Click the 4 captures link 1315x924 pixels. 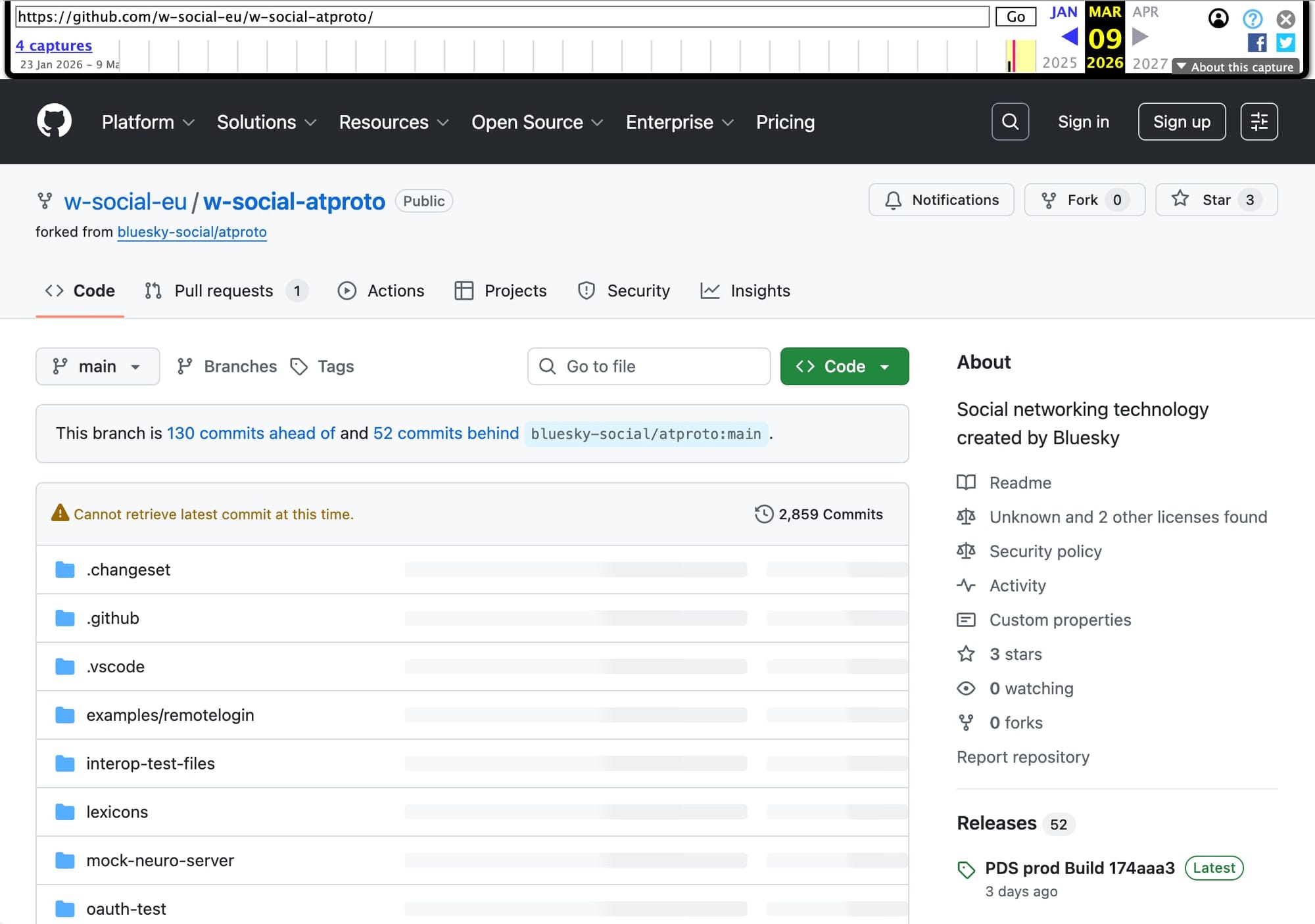coord(54,45)
